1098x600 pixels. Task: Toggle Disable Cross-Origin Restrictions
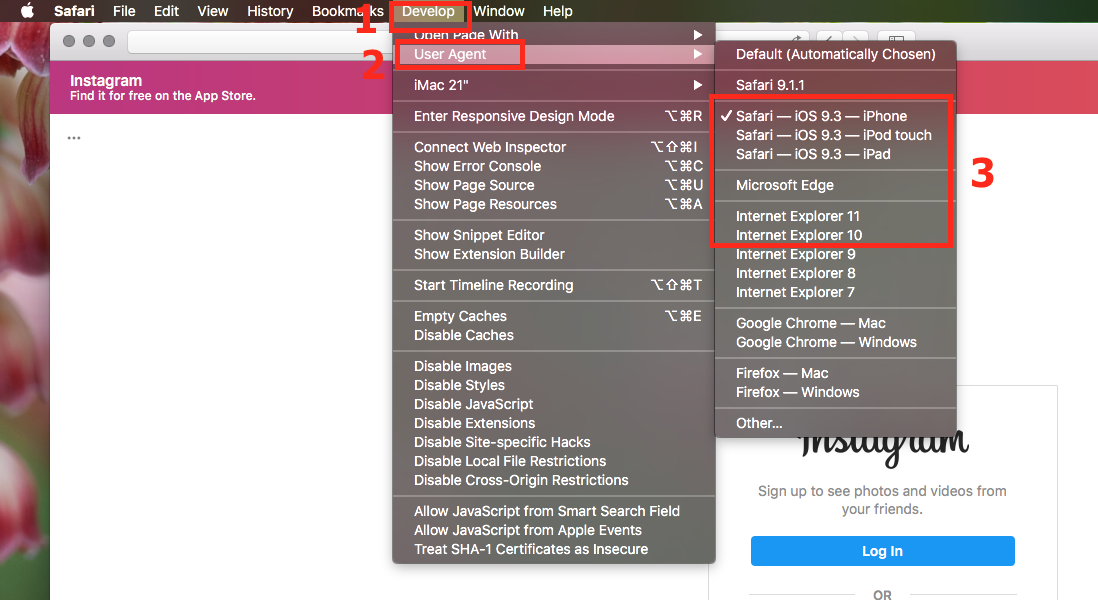[554, 480]
